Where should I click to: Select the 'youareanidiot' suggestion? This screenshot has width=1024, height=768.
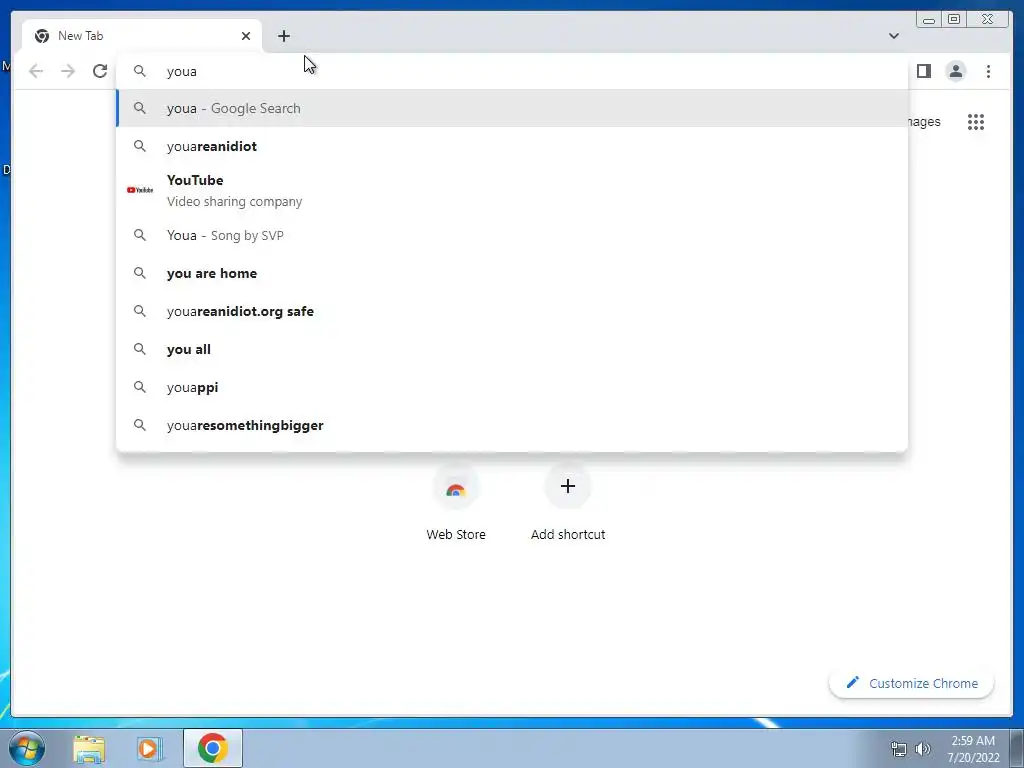coord(512,146)
